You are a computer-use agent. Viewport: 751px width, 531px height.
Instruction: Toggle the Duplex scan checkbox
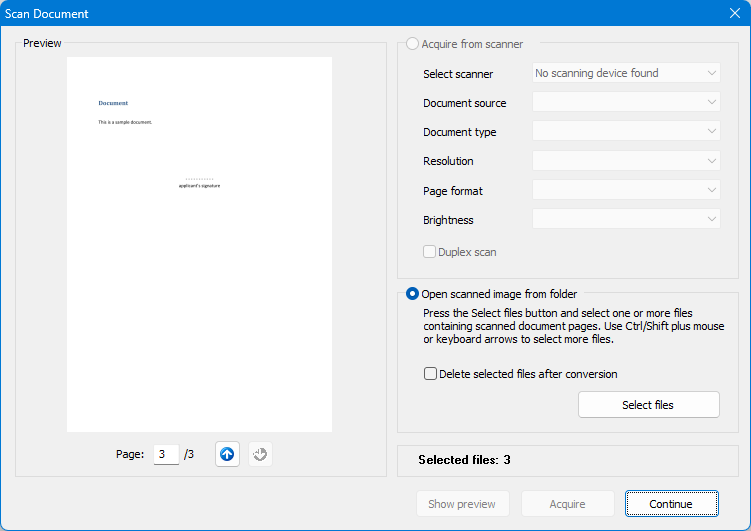click(430, 252)
